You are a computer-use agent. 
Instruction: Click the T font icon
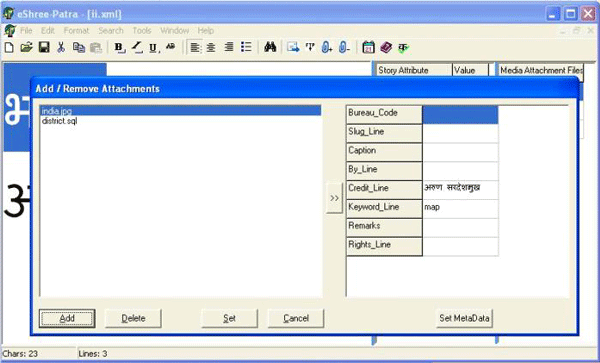[x=310, y=47]
